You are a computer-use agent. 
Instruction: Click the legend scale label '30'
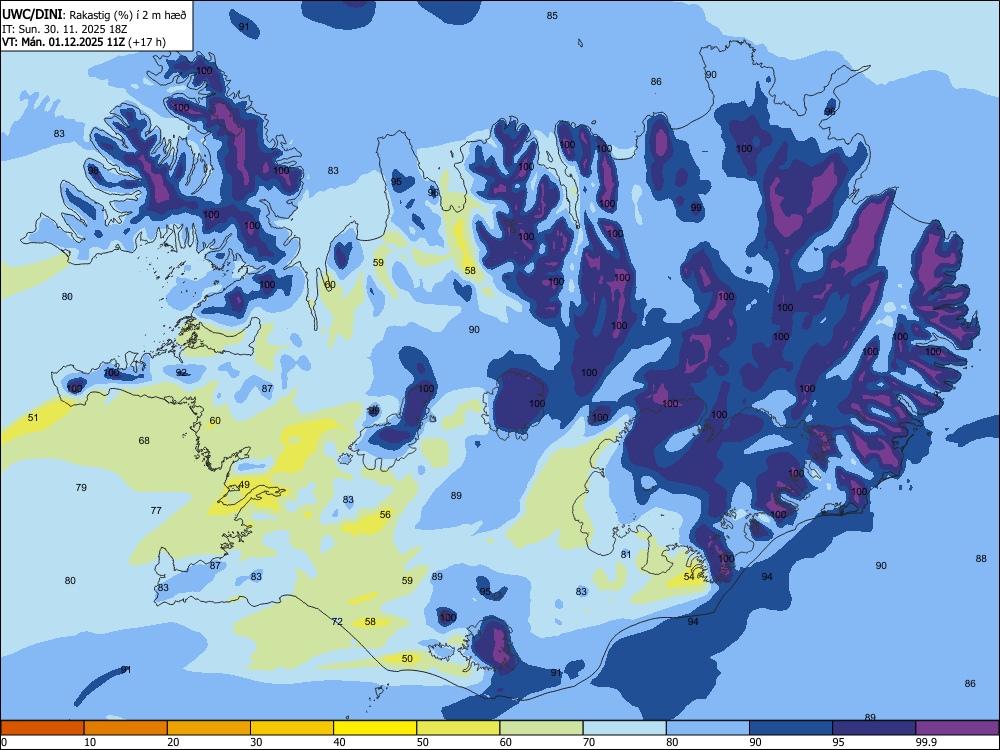[256, 742]
